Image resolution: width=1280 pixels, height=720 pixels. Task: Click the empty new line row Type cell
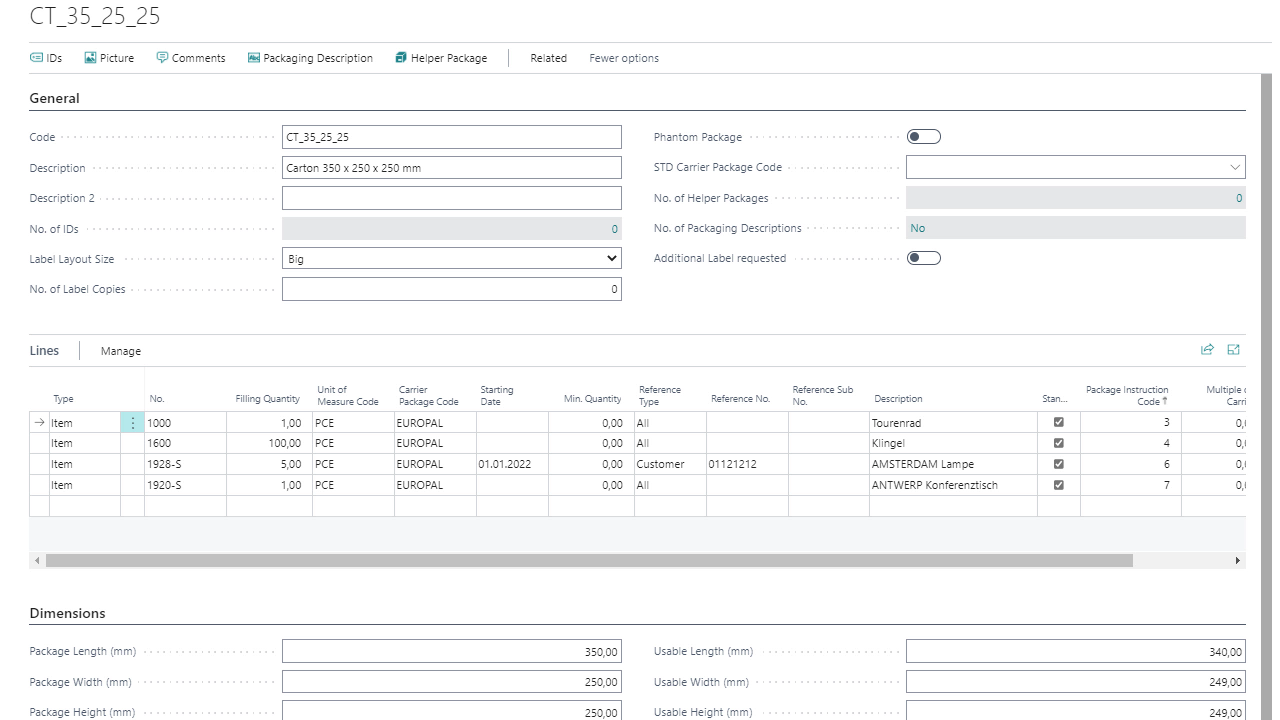[84, 506]
